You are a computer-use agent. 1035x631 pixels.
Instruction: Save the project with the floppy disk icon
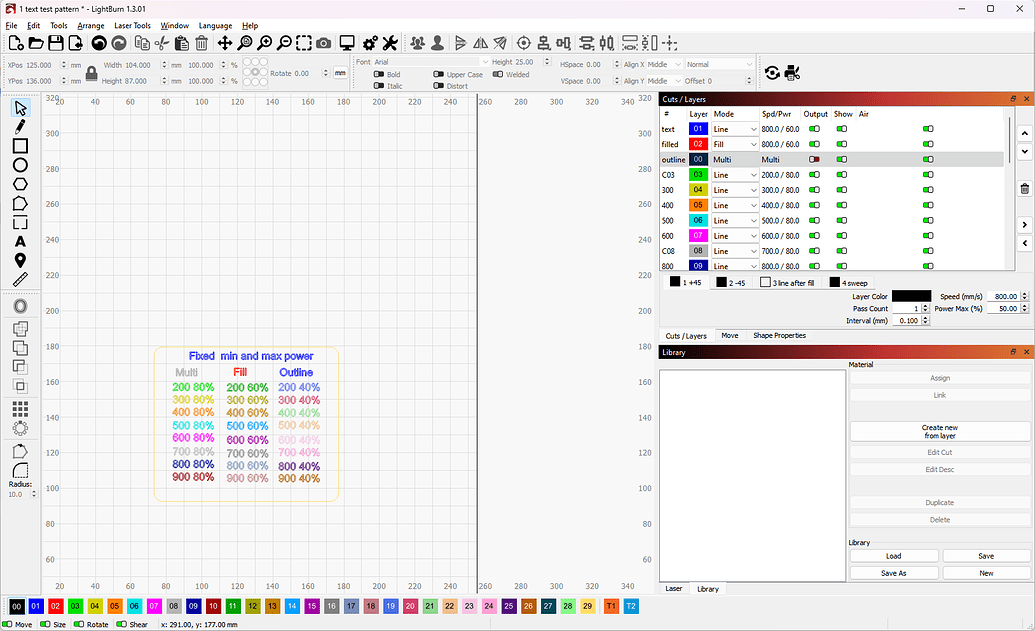tap(56, 44)
